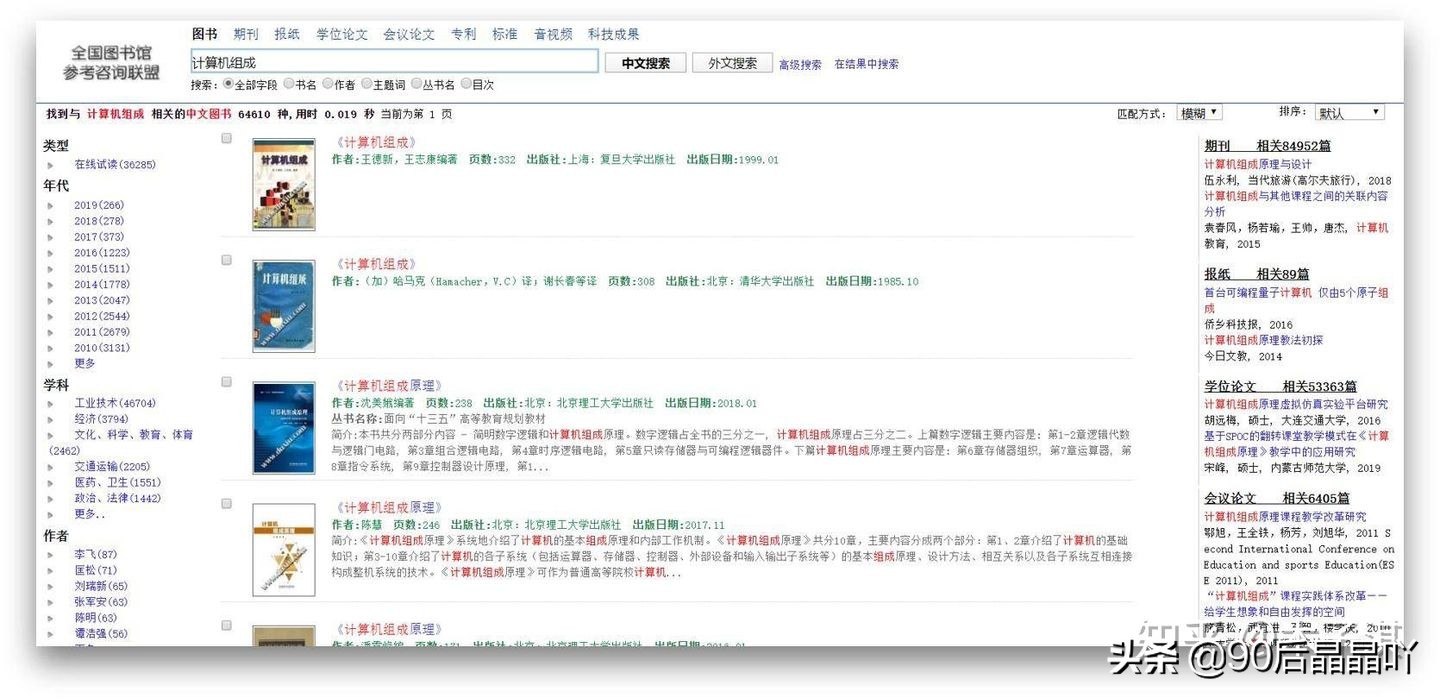1440x698 pixels.
Task: Switch to the 学位论文 tab
Action: click(343, 33)
